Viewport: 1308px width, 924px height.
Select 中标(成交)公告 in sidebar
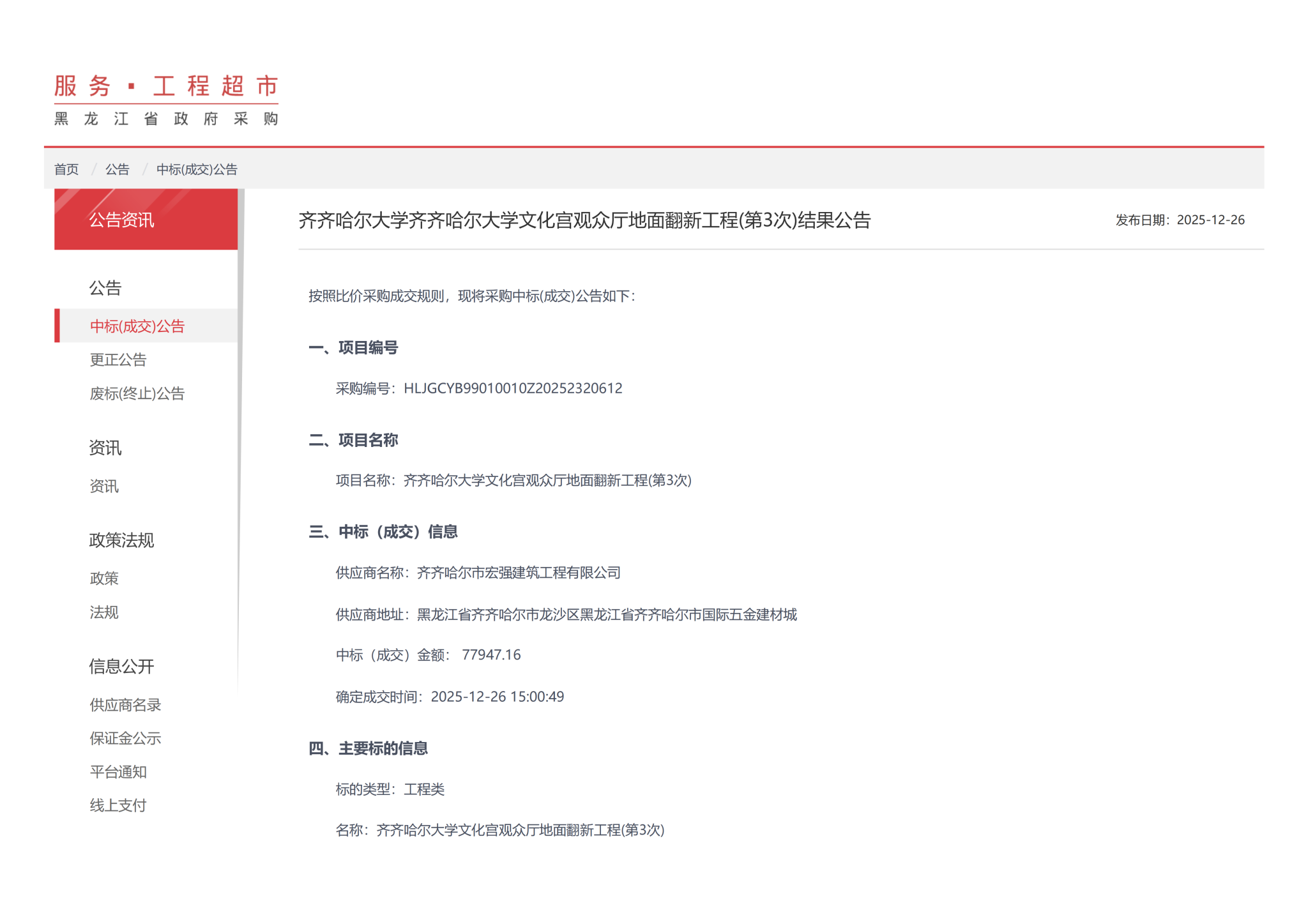tap(137, 326)
